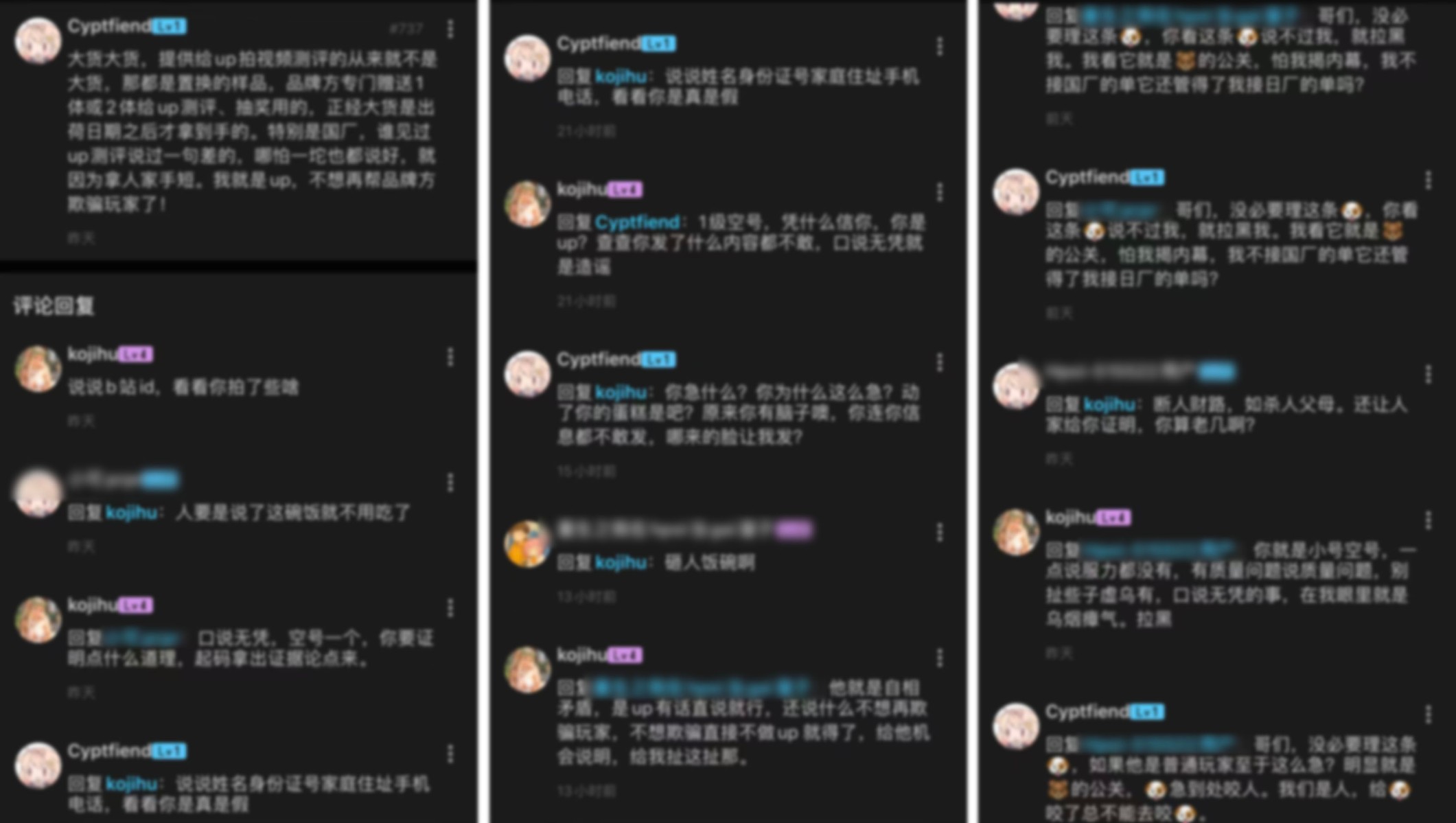Click the Cyptfiend username above the "大货大货" post

[109, 26]
